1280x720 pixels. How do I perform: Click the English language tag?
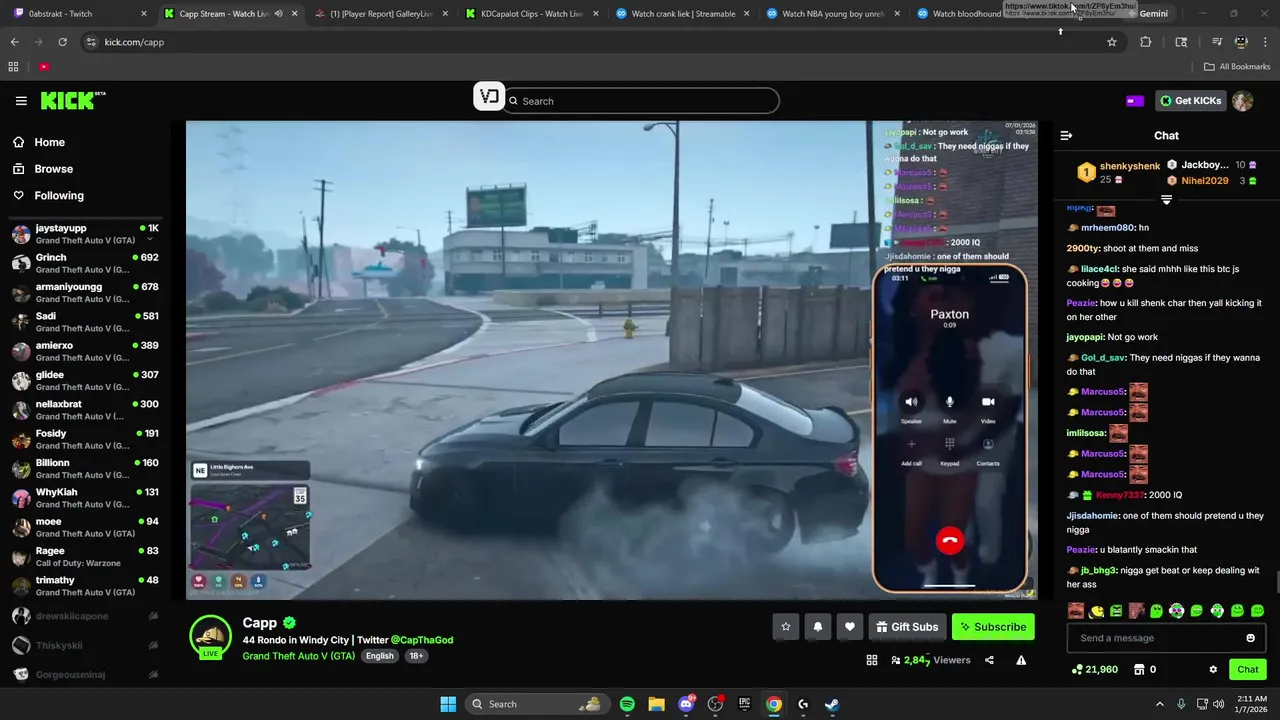pos(379,656)
